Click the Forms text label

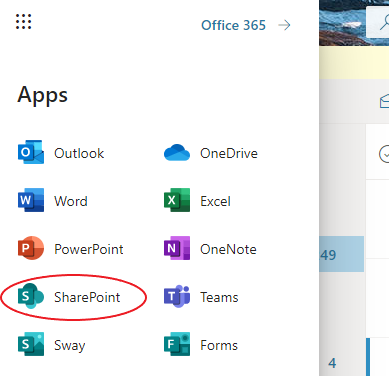tap(219, 345)
